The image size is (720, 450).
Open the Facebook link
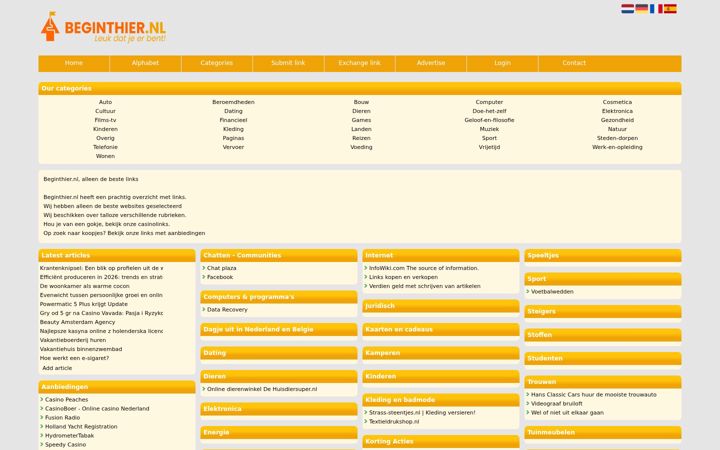tap(220, 277)
